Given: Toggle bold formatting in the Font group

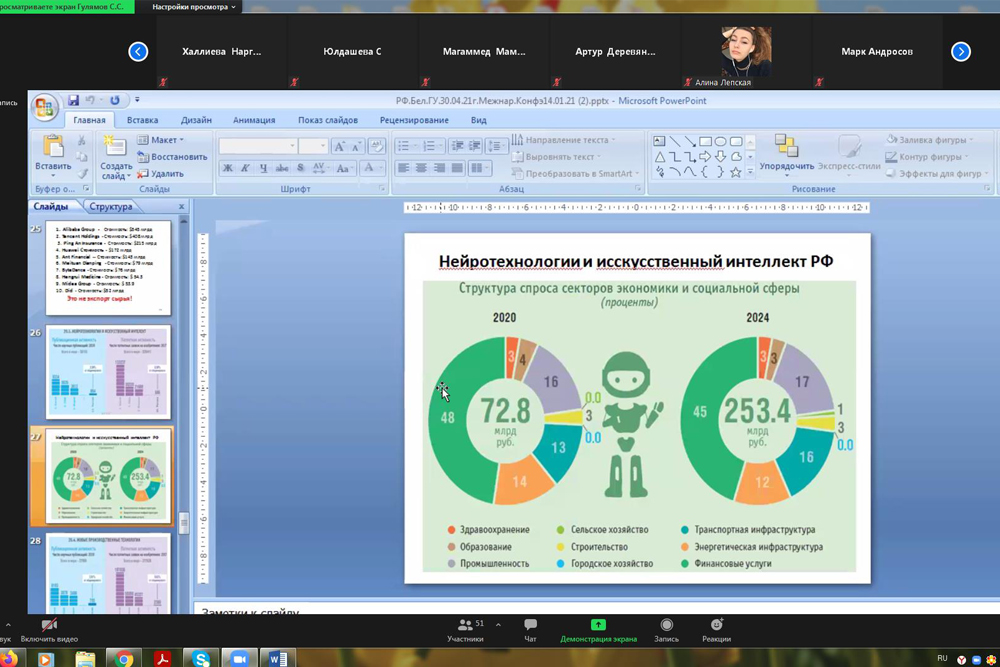Looking at the screenshot, I should [x=228, y=168].
